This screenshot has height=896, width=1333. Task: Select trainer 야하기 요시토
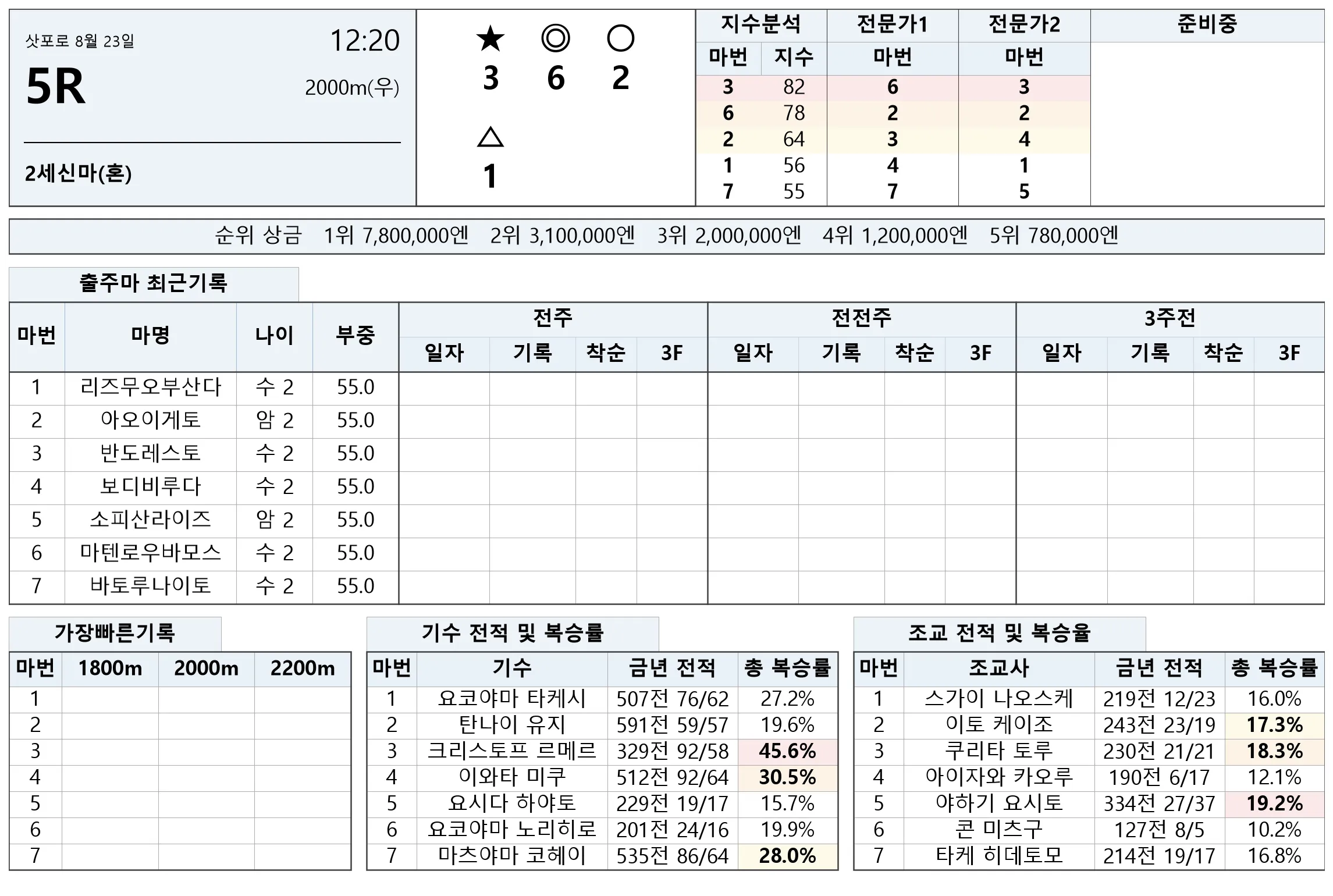click(999, 803)
